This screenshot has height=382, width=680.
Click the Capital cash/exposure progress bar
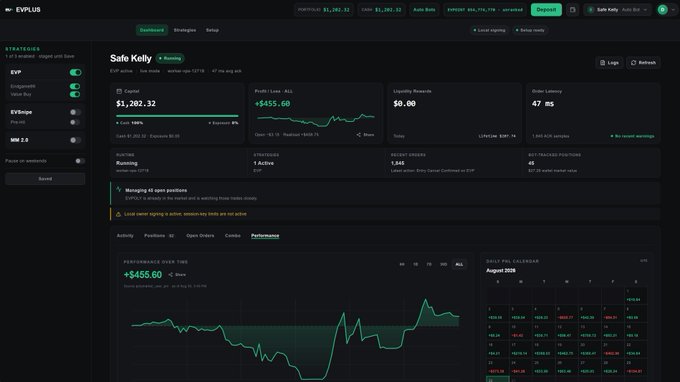pyautogui.click(x=177, y=116)
